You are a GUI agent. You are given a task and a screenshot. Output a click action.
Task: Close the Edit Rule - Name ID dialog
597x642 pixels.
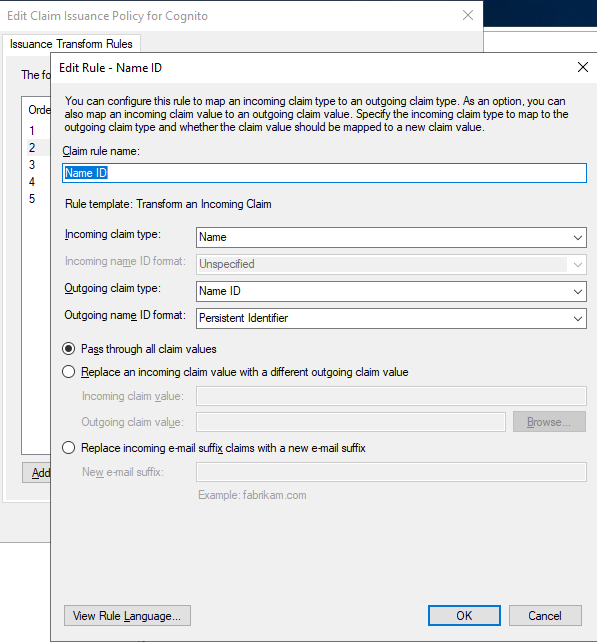pos(583,67)
